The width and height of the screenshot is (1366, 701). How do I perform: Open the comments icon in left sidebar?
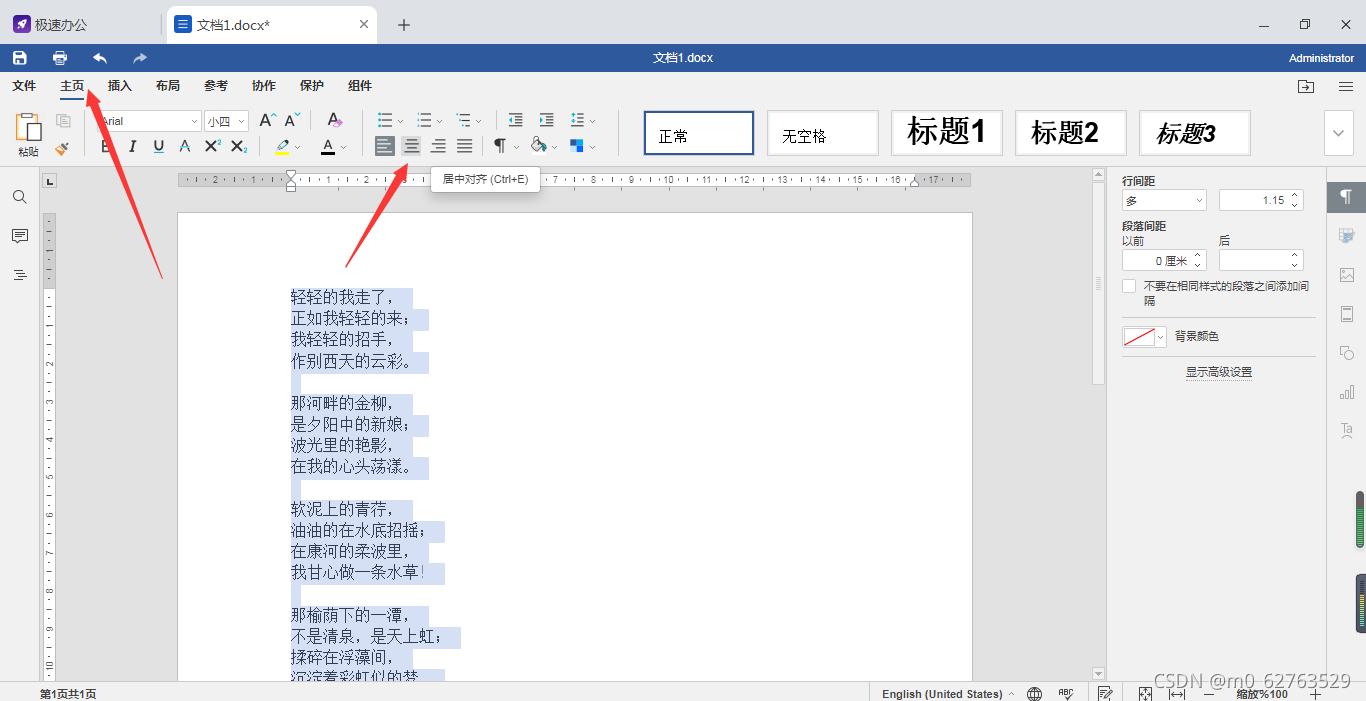19,236
